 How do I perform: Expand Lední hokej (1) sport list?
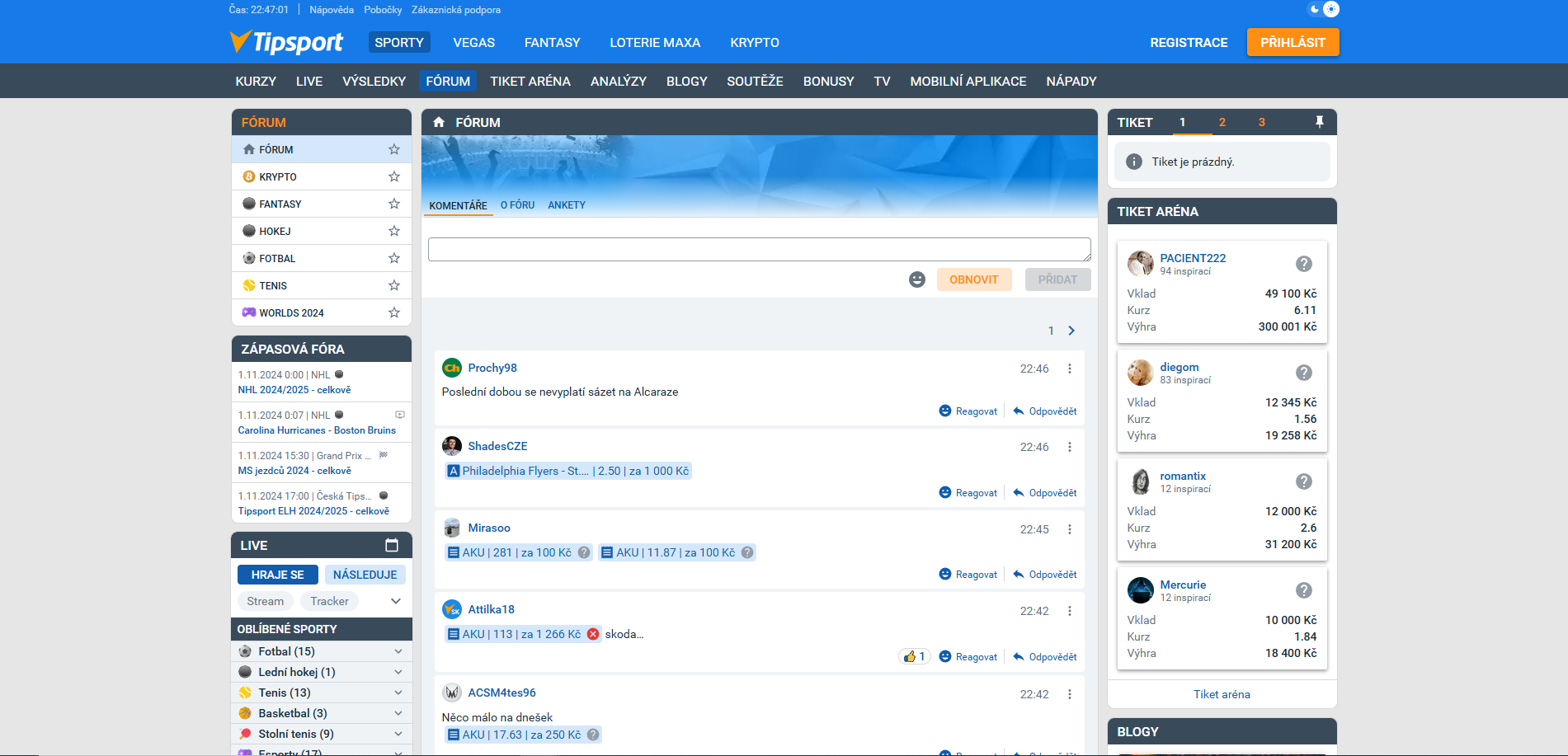tap(398, 672)
